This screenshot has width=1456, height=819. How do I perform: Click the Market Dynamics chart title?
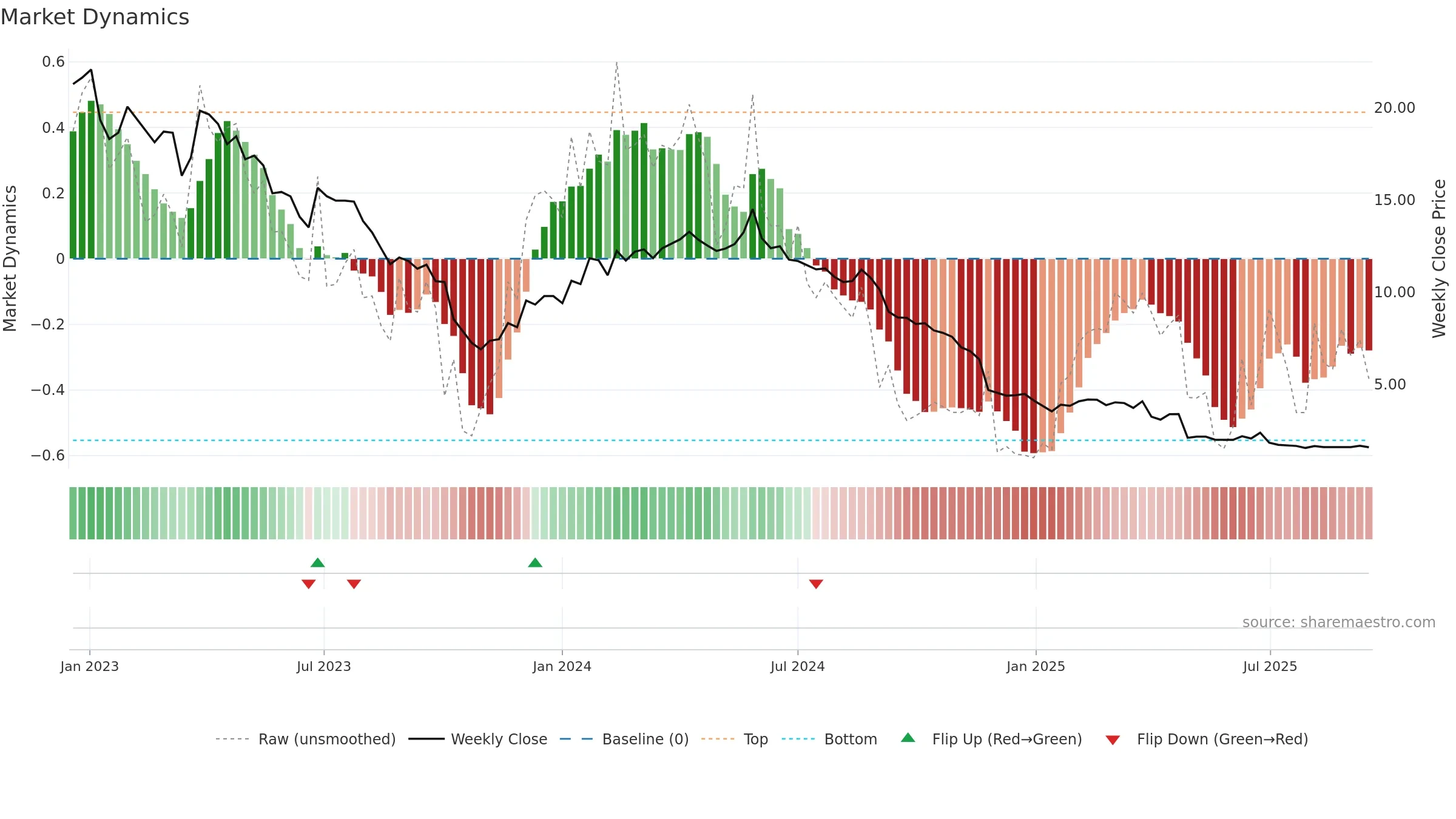pos(95,17)
